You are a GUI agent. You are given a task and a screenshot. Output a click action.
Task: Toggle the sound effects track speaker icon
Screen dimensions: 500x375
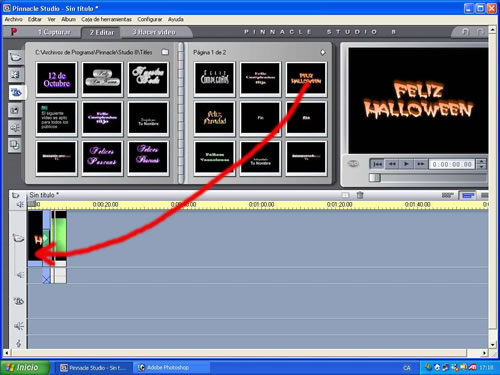(19, 326)
